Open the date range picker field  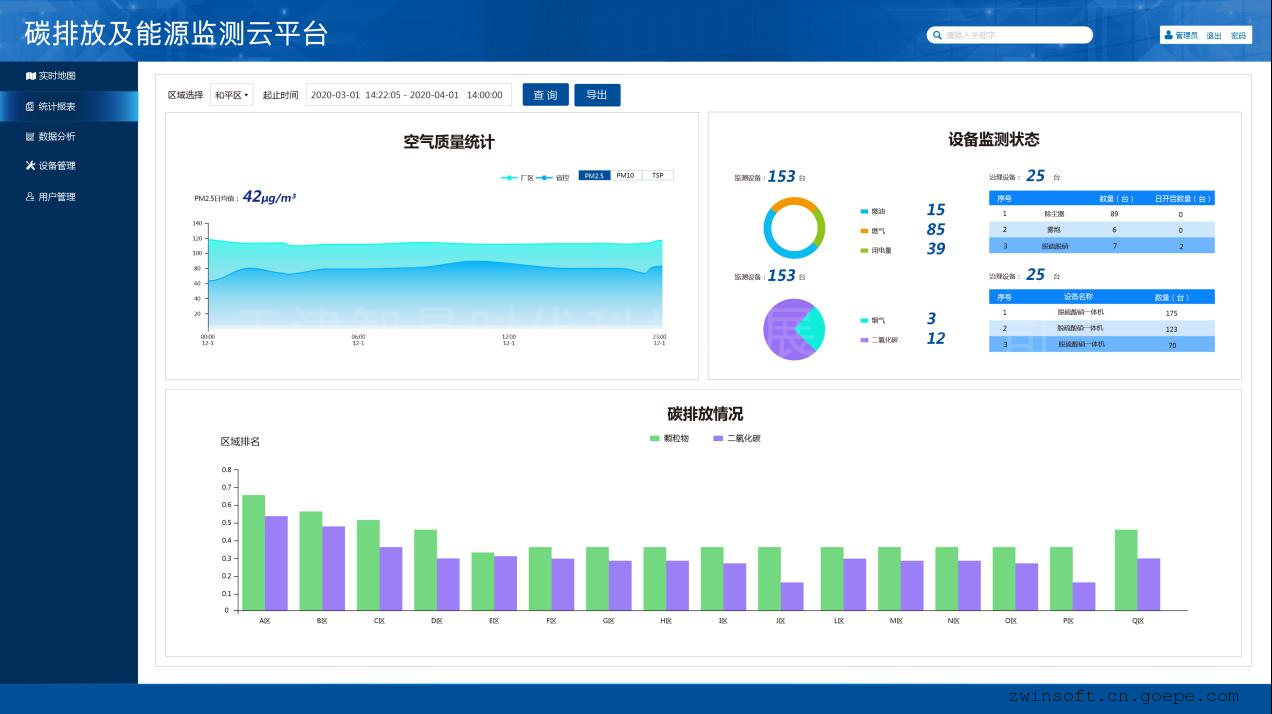click(408, 95)
